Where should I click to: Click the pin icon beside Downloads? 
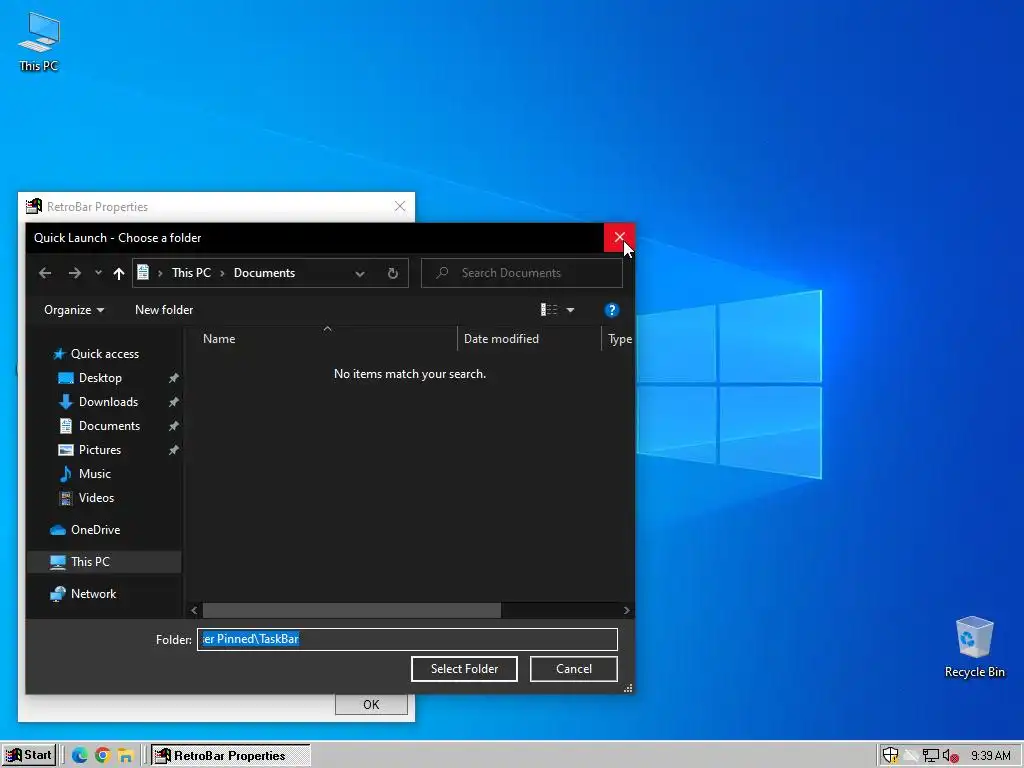(173, 402)
